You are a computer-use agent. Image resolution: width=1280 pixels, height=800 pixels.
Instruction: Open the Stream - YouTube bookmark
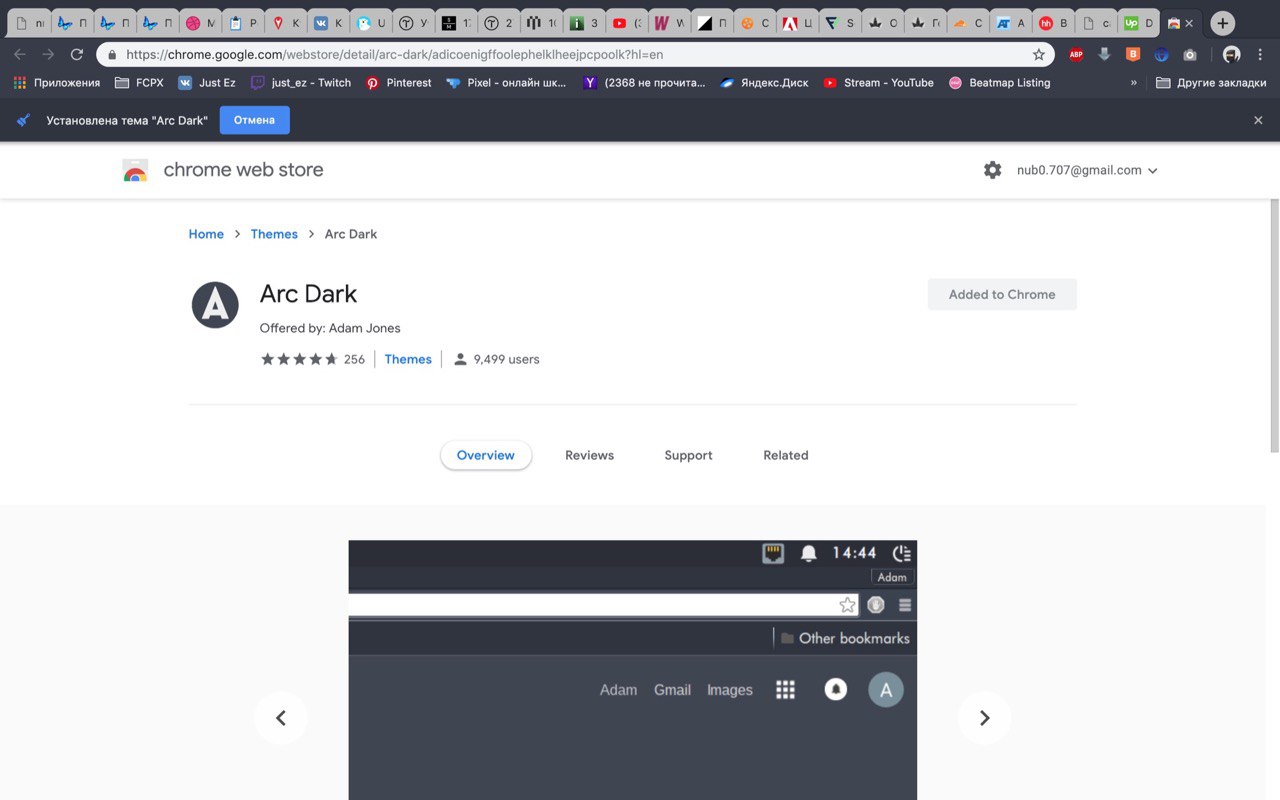pos(878,83)
